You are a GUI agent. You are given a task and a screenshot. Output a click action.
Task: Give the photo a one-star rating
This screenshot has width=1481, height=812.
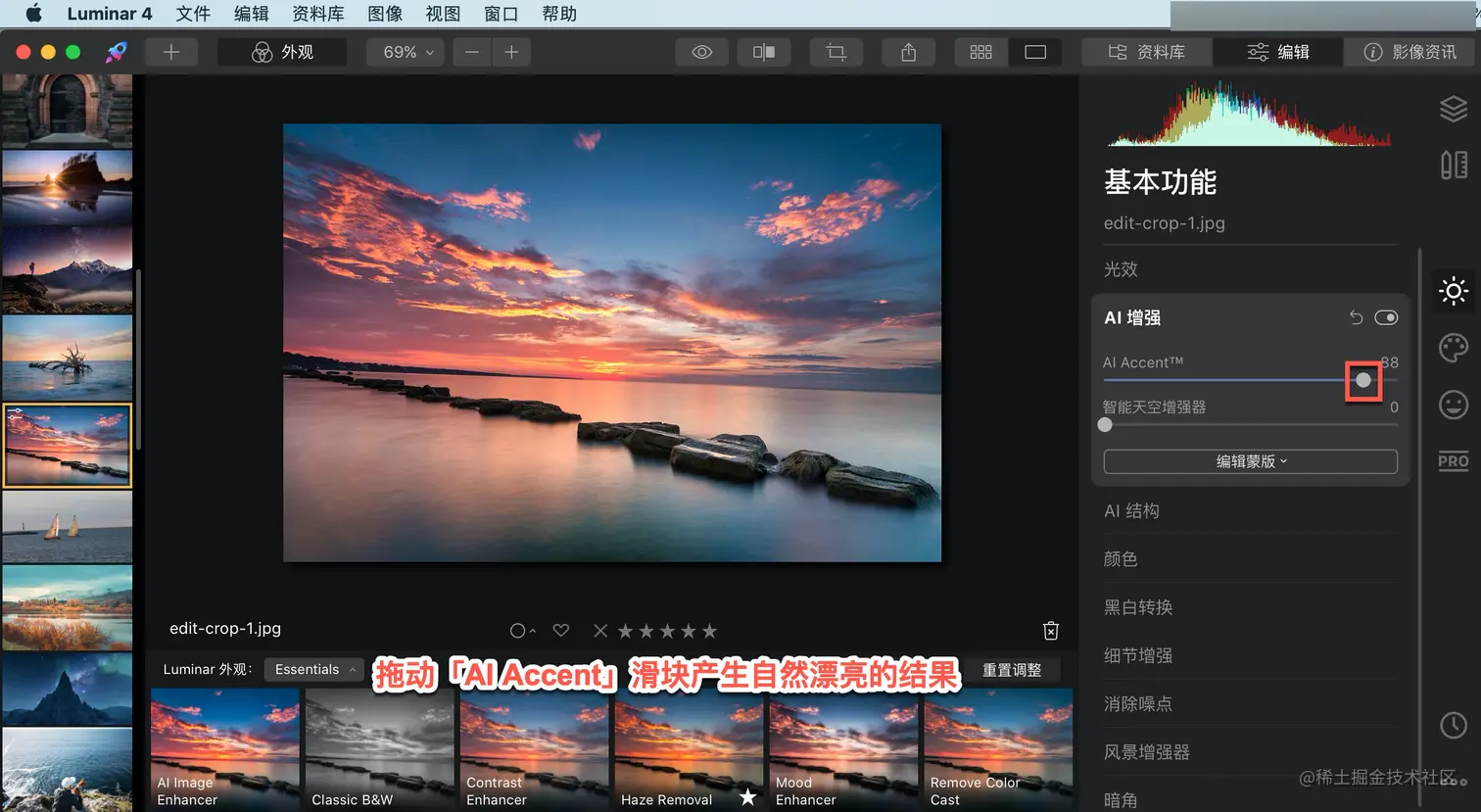pos(625,631)
